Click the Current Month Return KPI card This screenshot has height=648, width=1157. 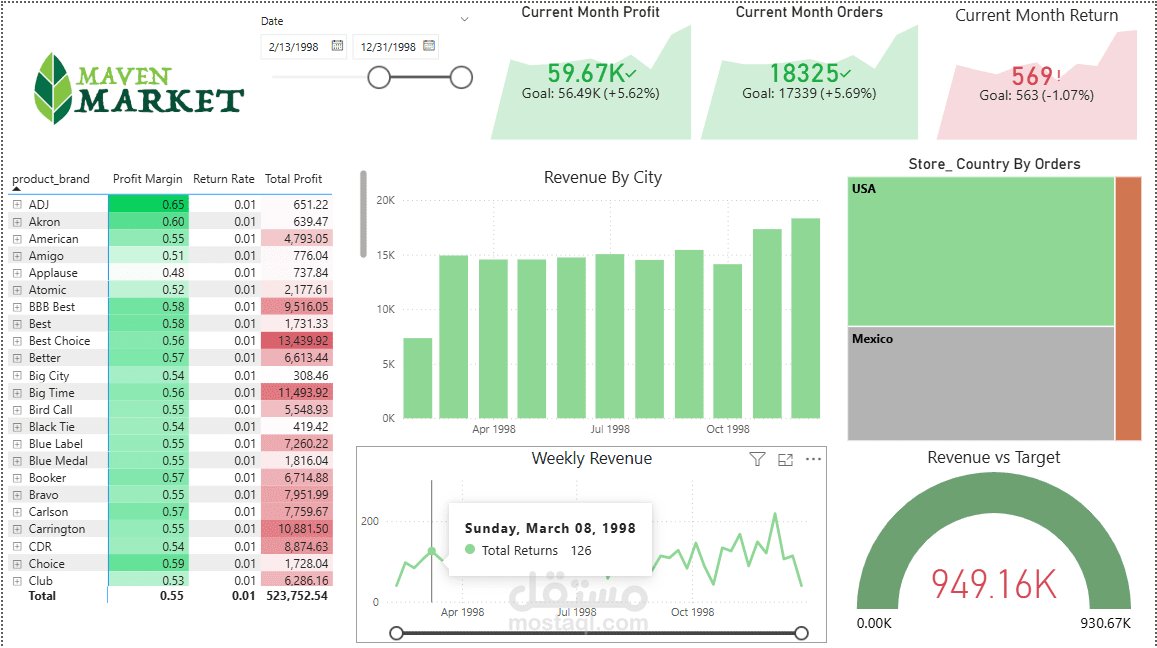click(1037, 74)
